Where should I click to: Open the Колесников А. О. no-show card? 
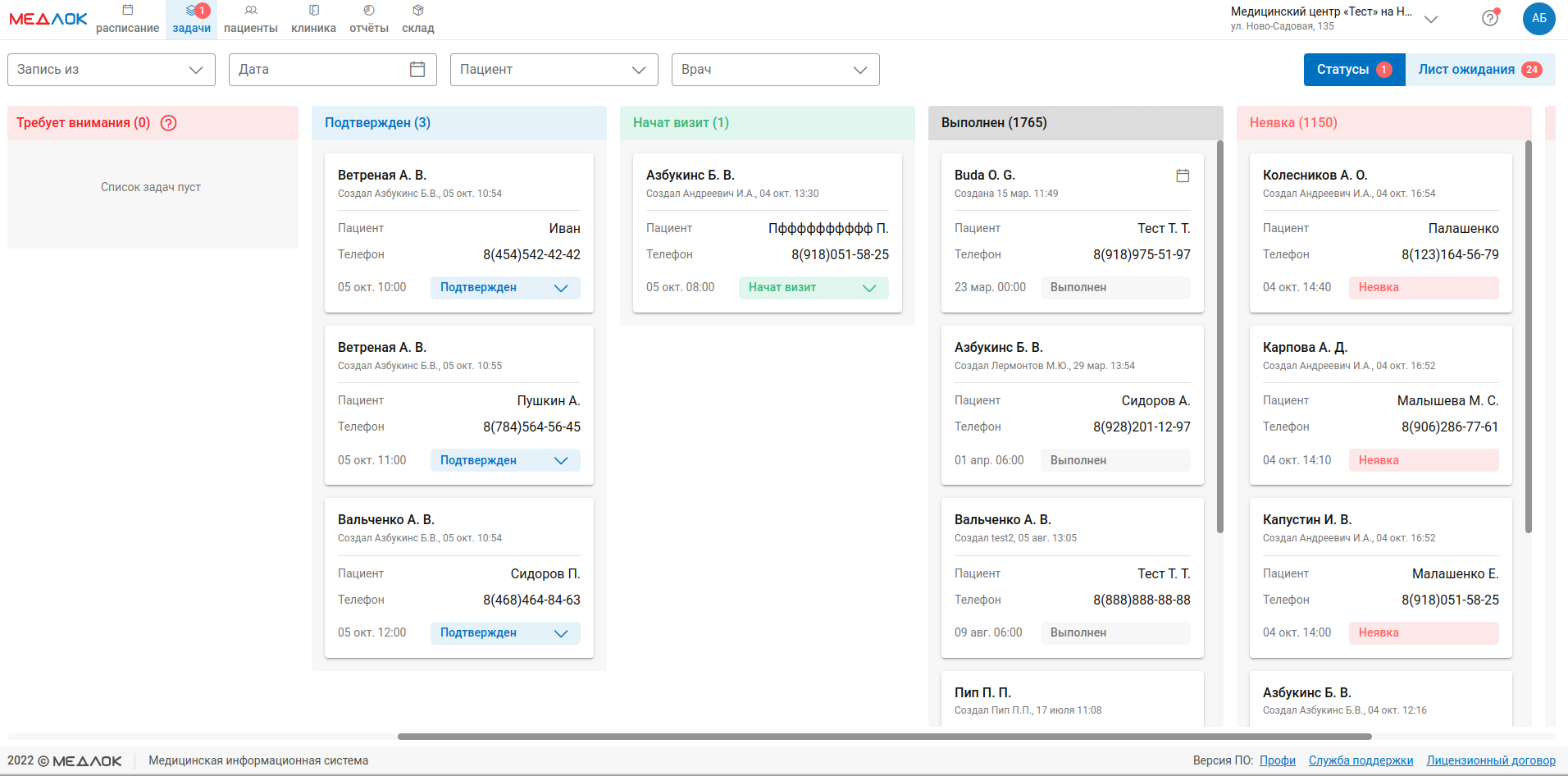[1381, 233]
